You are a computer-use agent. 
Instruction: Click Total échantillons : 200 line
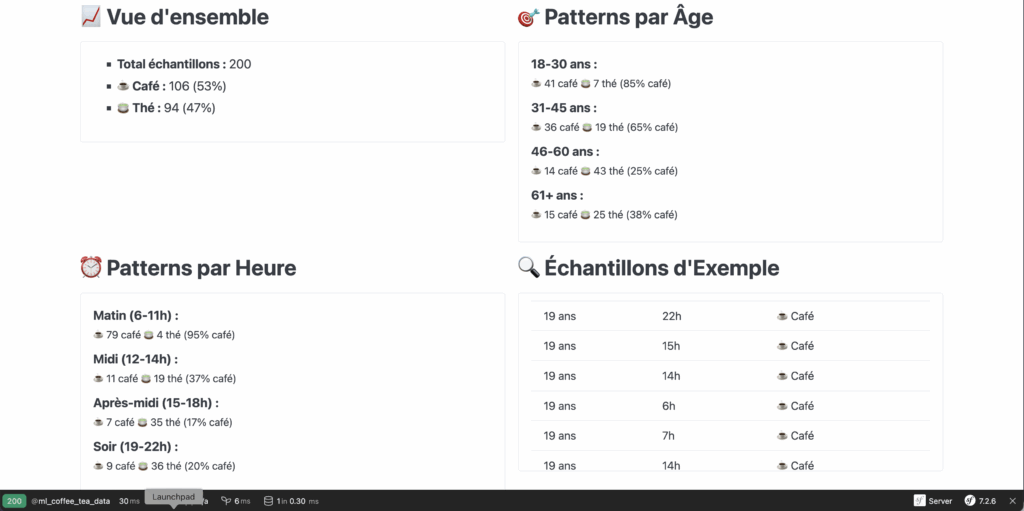[x=184, y=64]
